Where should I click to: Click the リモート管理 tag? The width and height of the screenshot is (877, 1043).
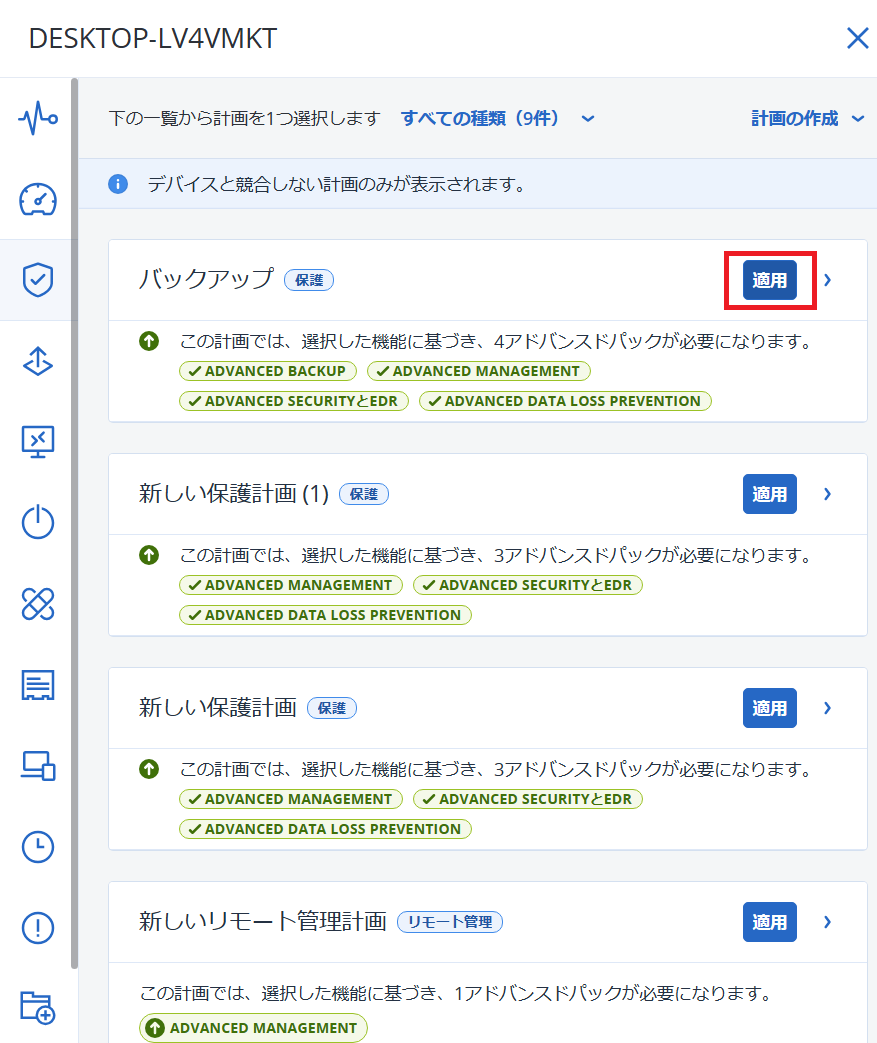[450, 922]
